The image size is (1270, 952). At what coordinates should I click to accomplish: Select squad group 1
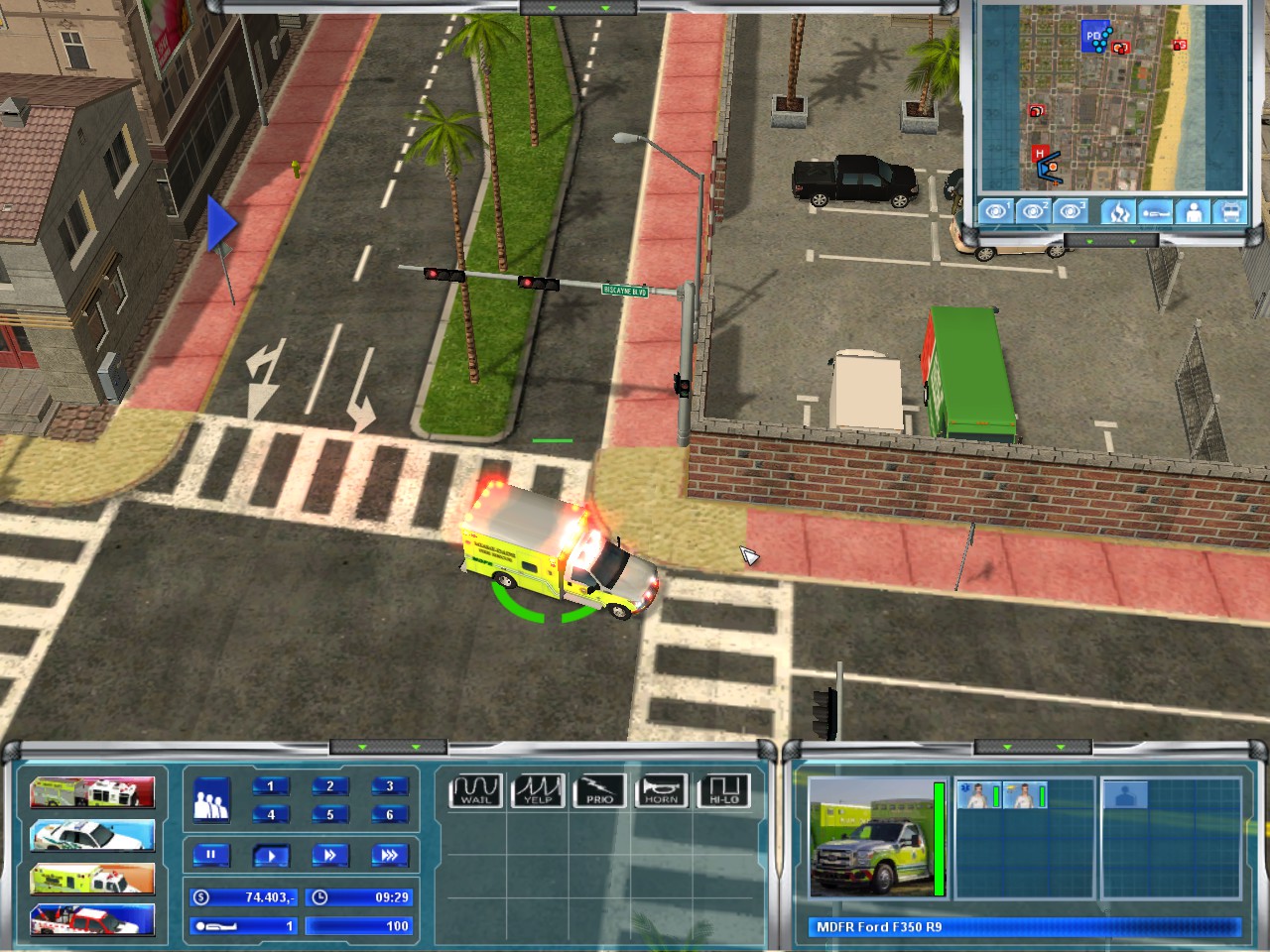[270, 786]
